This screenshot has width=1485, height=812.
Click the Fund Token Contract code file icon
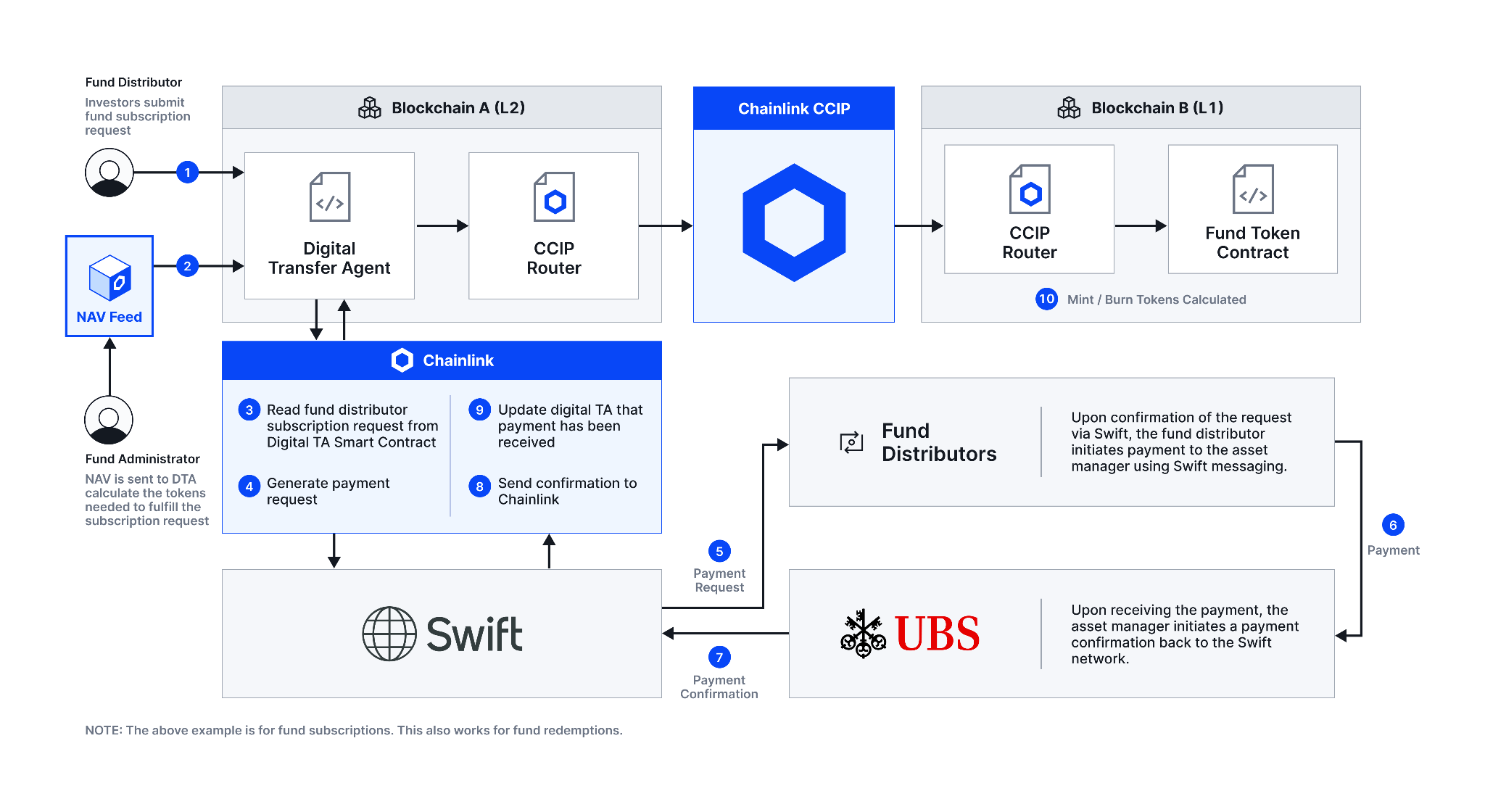[x=1253, y=188]
